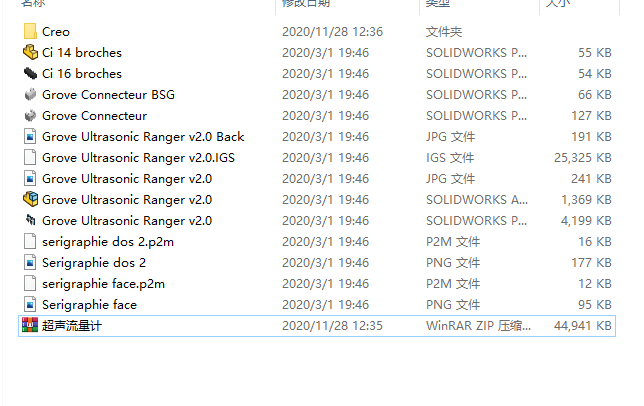This screenshot has height=406, width=644.
Task: Select Grove Ultrasonic Ranger v2.0 Back
Action: [143, 137]
